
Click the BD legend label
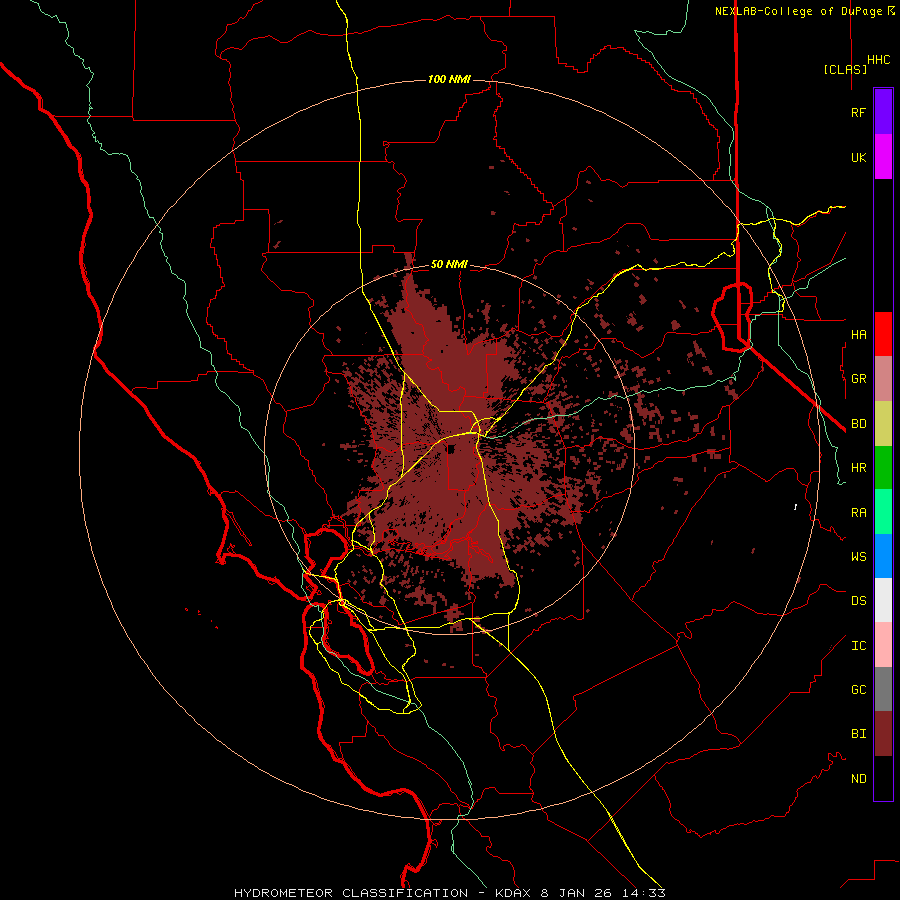click(858, 424)
